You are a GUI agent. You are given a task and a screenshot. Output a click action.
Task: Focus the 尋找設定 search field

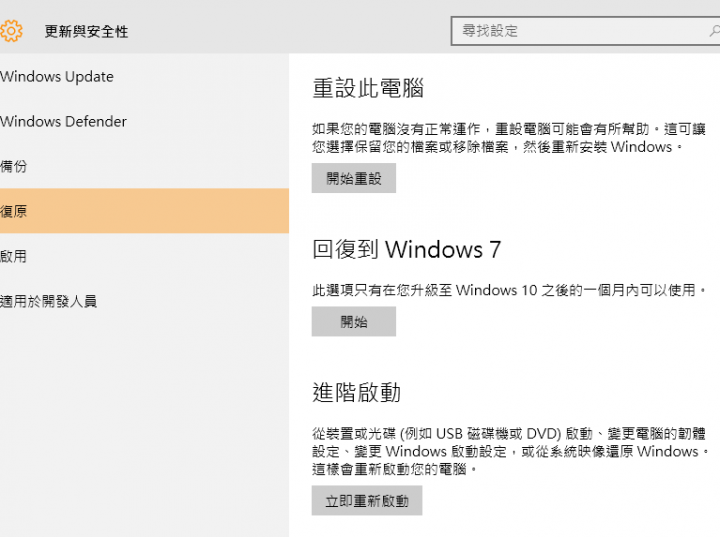point(585,31)
